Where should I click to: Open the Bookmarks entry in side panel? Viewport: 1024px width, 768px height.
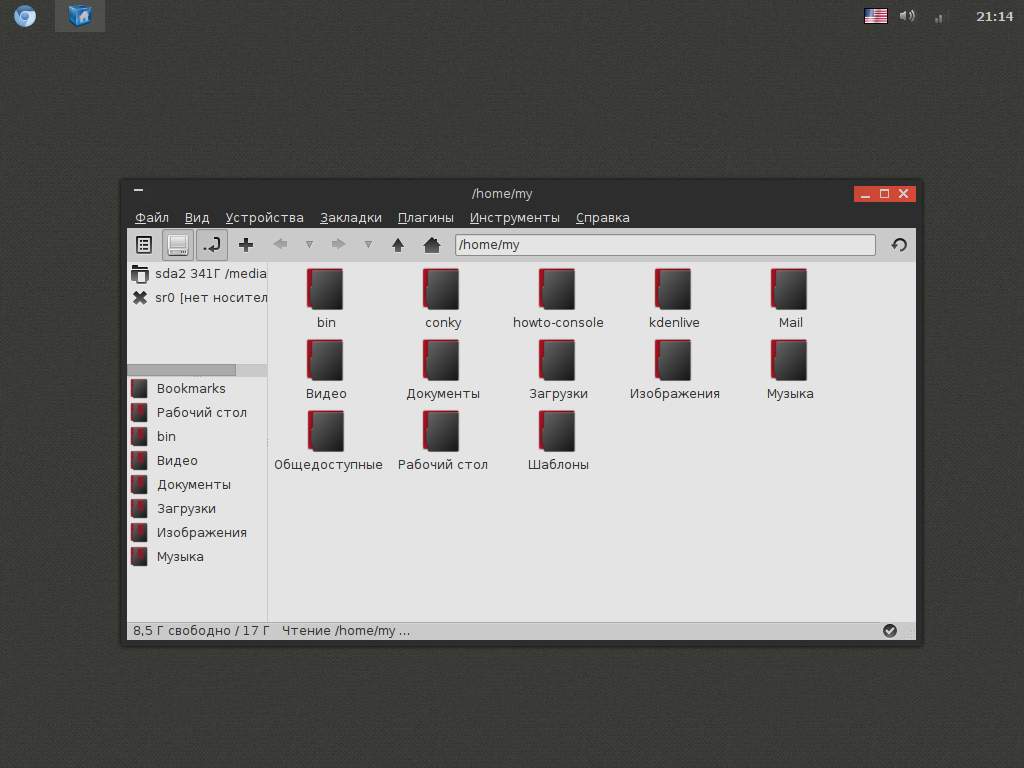[x=197, y=389]
